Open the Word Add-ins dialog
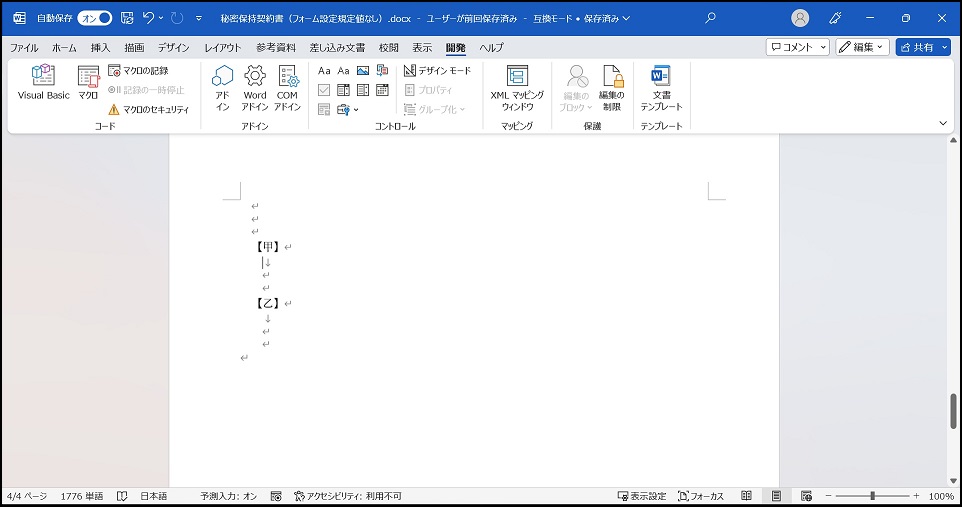Viewport: 962px width, 507px height. pos(255,88)
